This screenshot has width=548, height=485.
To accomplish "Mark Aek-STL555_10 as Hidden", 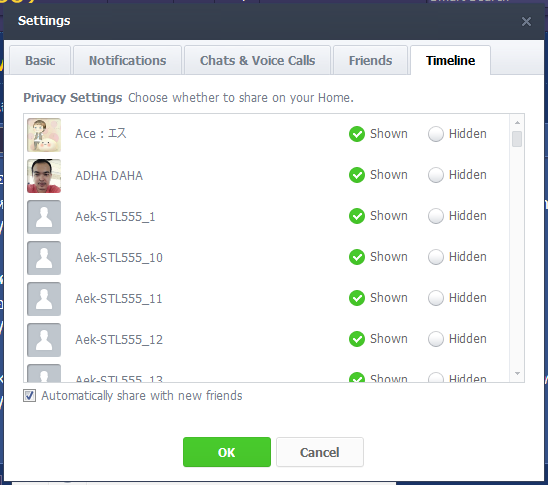I will pyautogui.click(x=436, y=257).
